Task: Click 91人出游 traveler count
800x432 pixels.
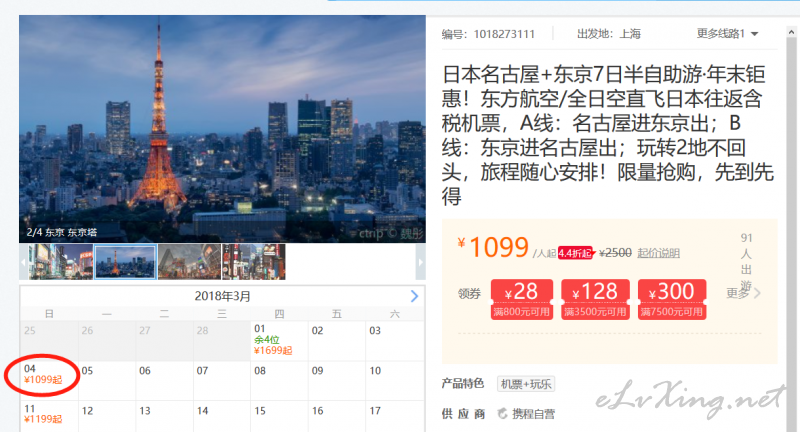Action: pos(746,262)
